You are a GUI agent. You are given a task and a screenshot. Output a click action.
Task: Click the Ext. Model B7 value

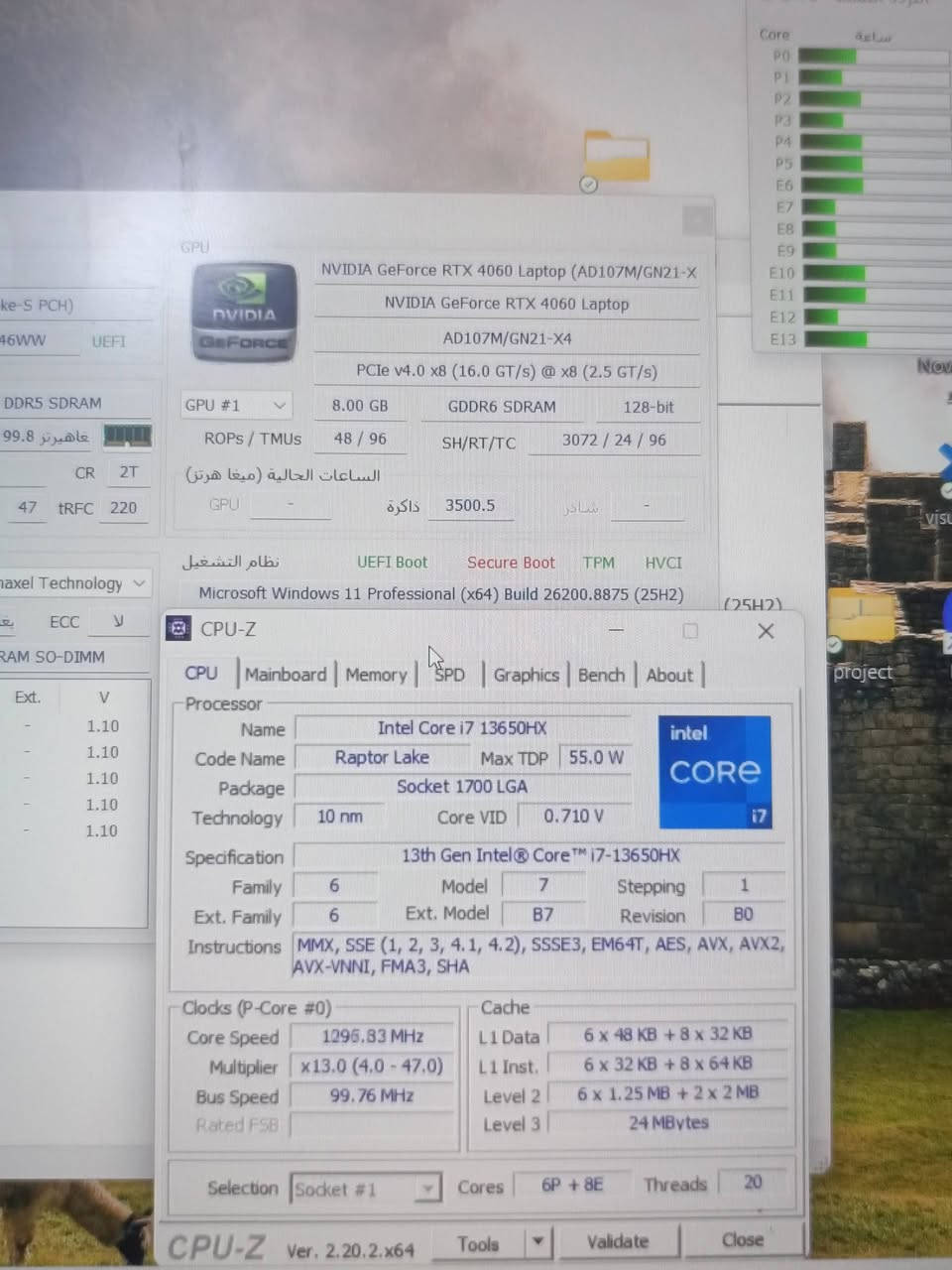(543, 914)
